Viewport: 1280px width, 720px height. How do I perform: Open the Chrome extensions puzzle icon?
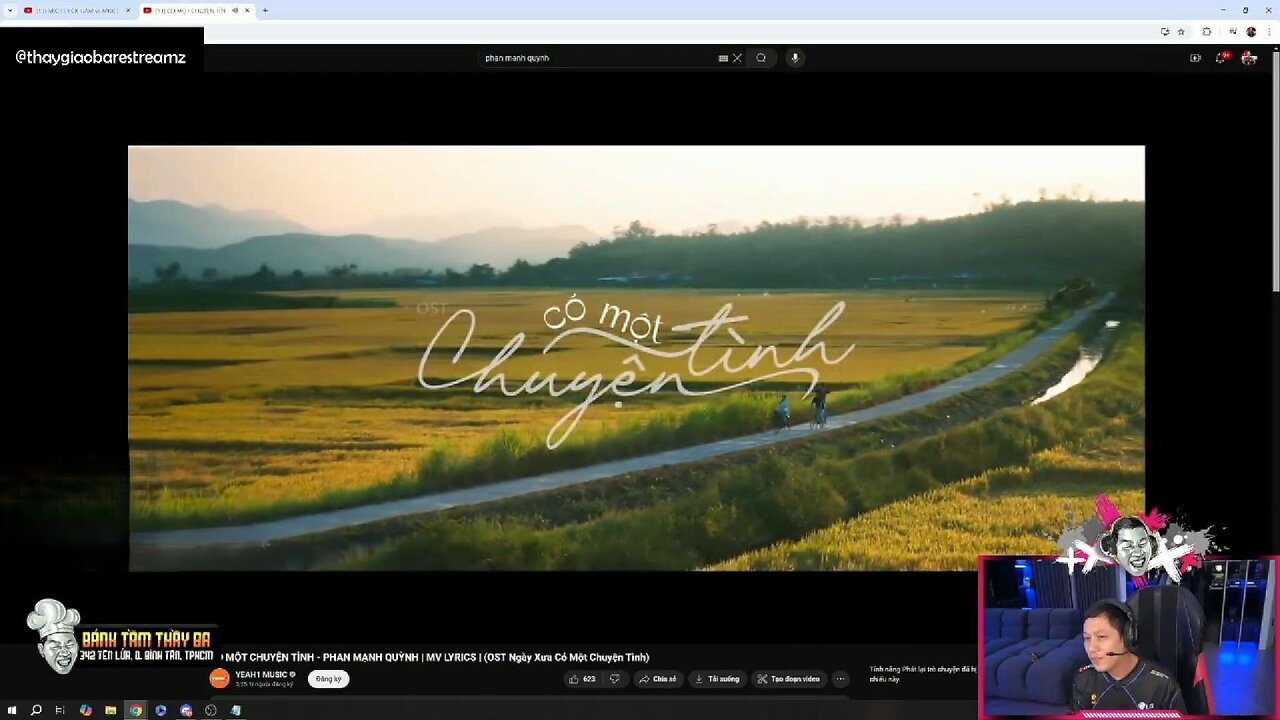[1207, 32]
